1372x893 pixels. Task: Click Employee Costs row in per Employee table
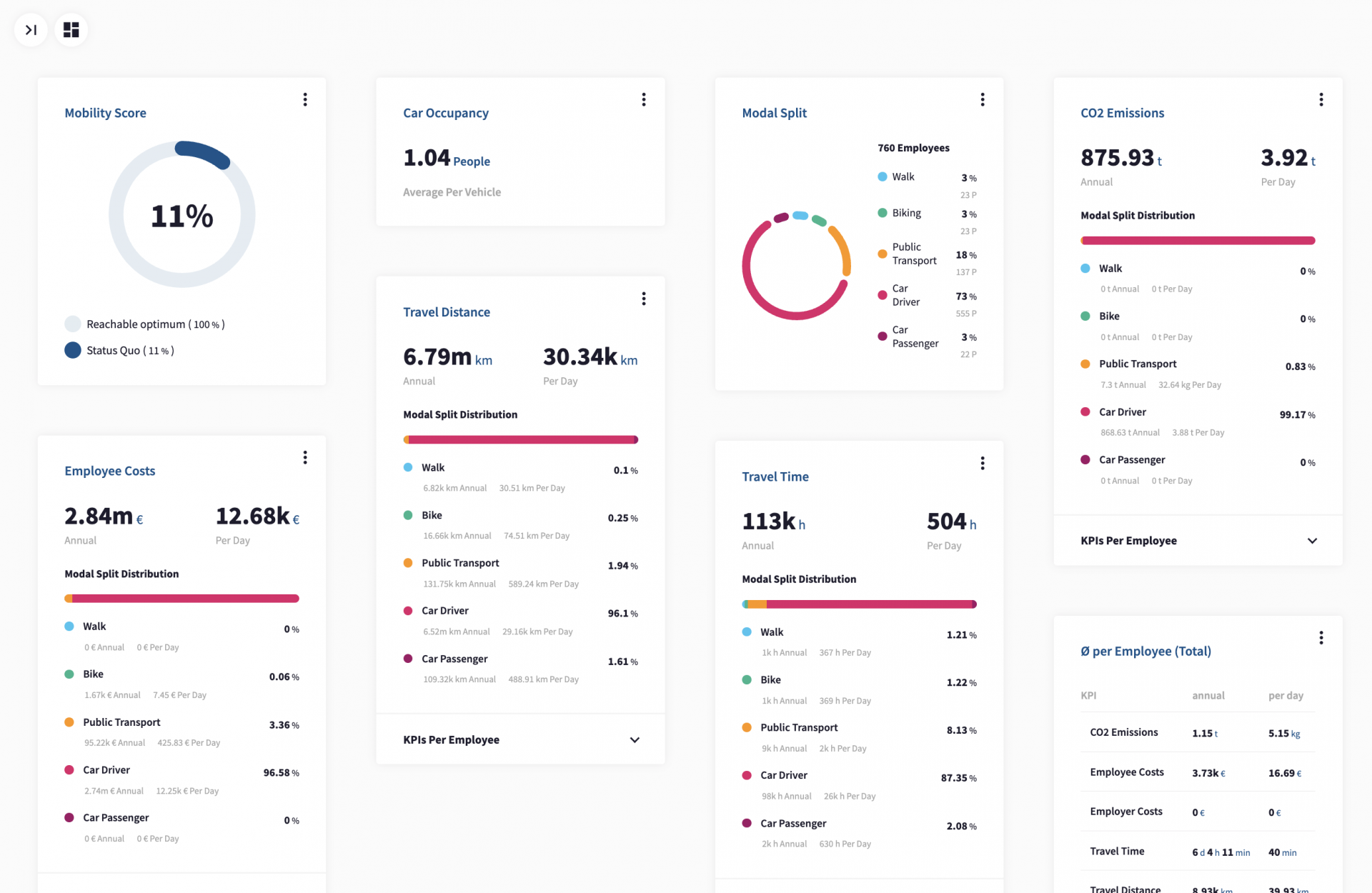1198,772
